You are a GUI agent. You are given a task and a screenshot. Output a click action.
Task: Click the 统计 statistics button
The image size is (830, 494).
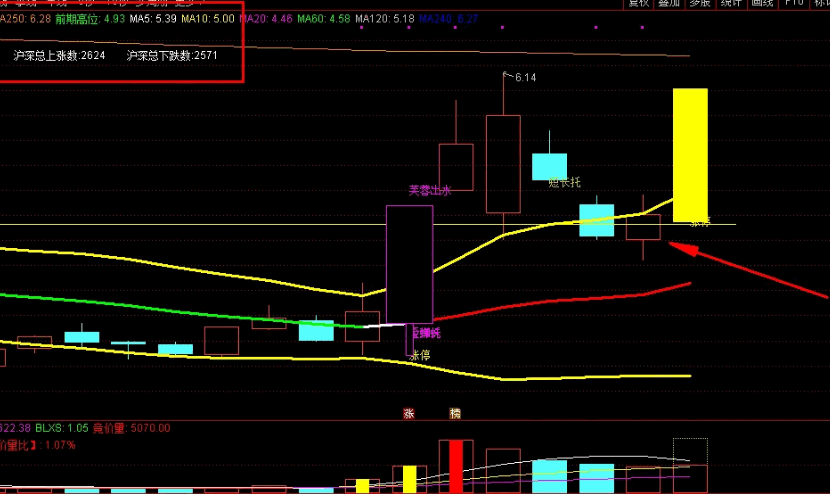[x=730, y=4]
